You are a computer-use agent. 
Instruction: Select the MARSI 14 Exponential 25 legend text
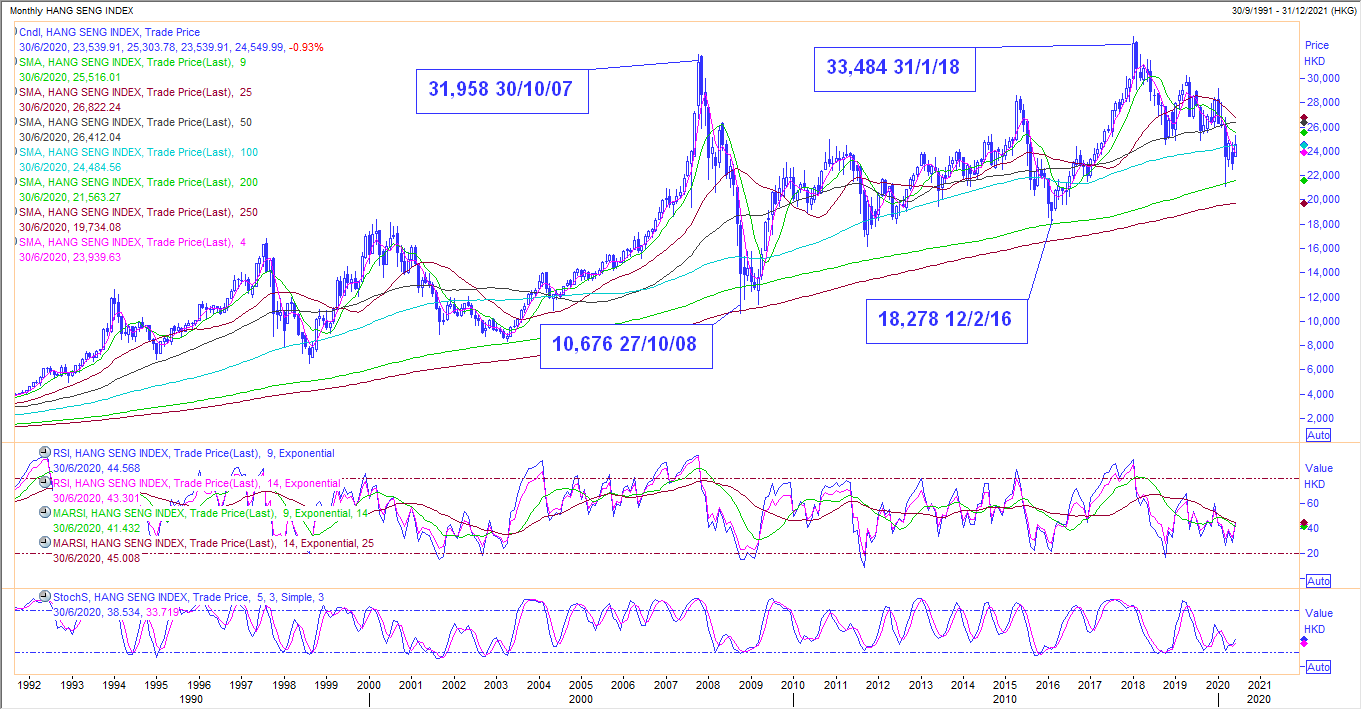tap(214, 542)
